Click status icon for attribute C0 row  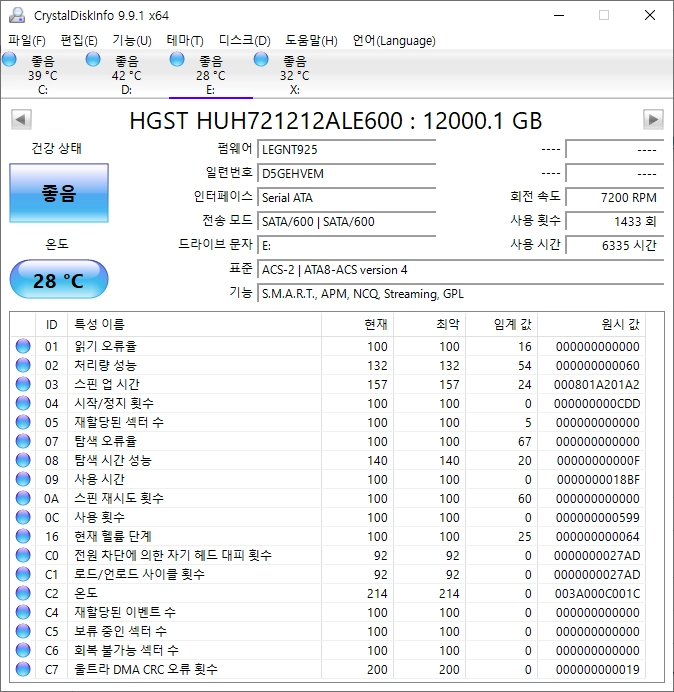coord(23,555)
